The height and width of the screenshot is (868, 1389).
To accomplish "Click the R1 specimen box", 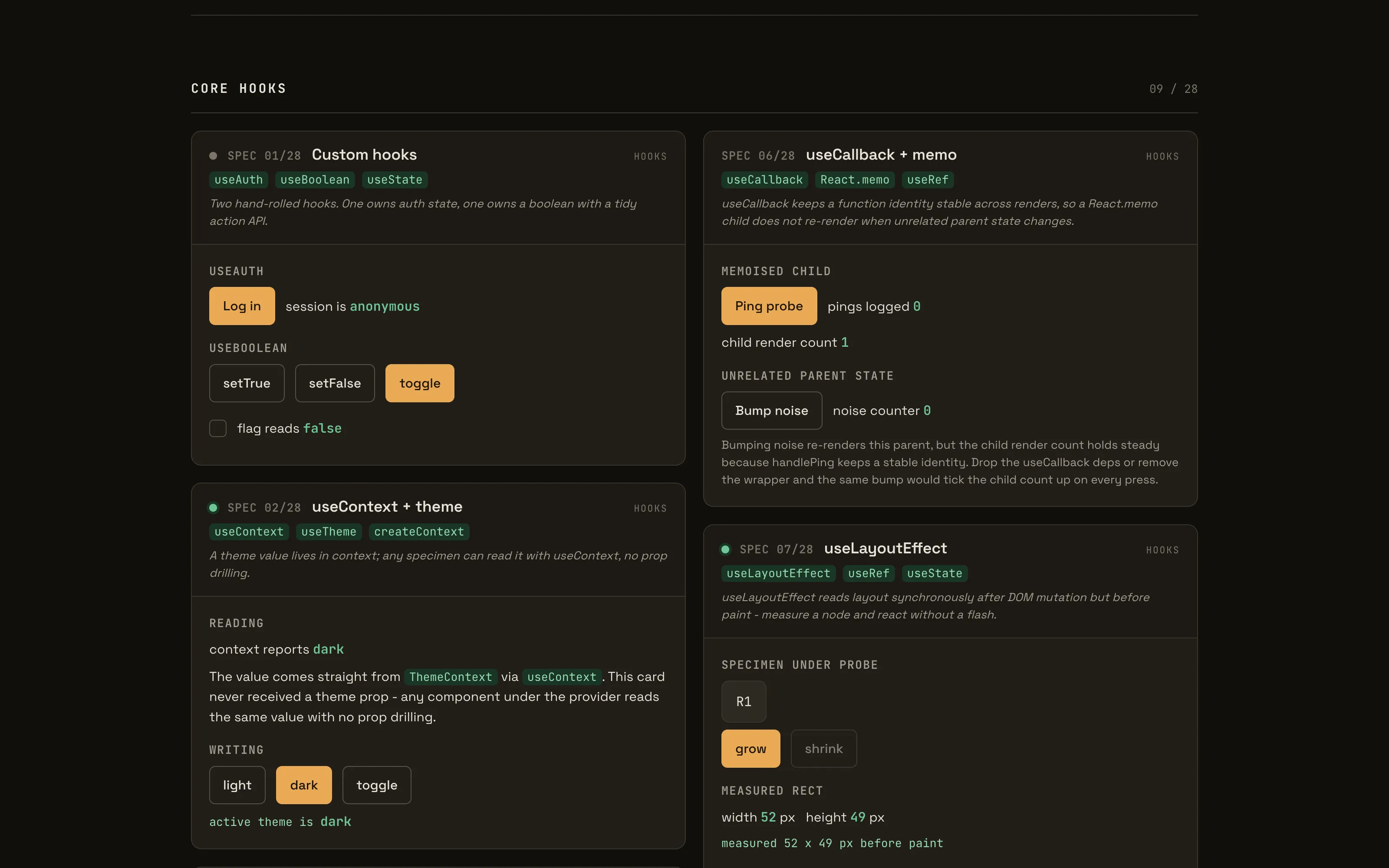I will pyautogui.click(x=744, y=701).
